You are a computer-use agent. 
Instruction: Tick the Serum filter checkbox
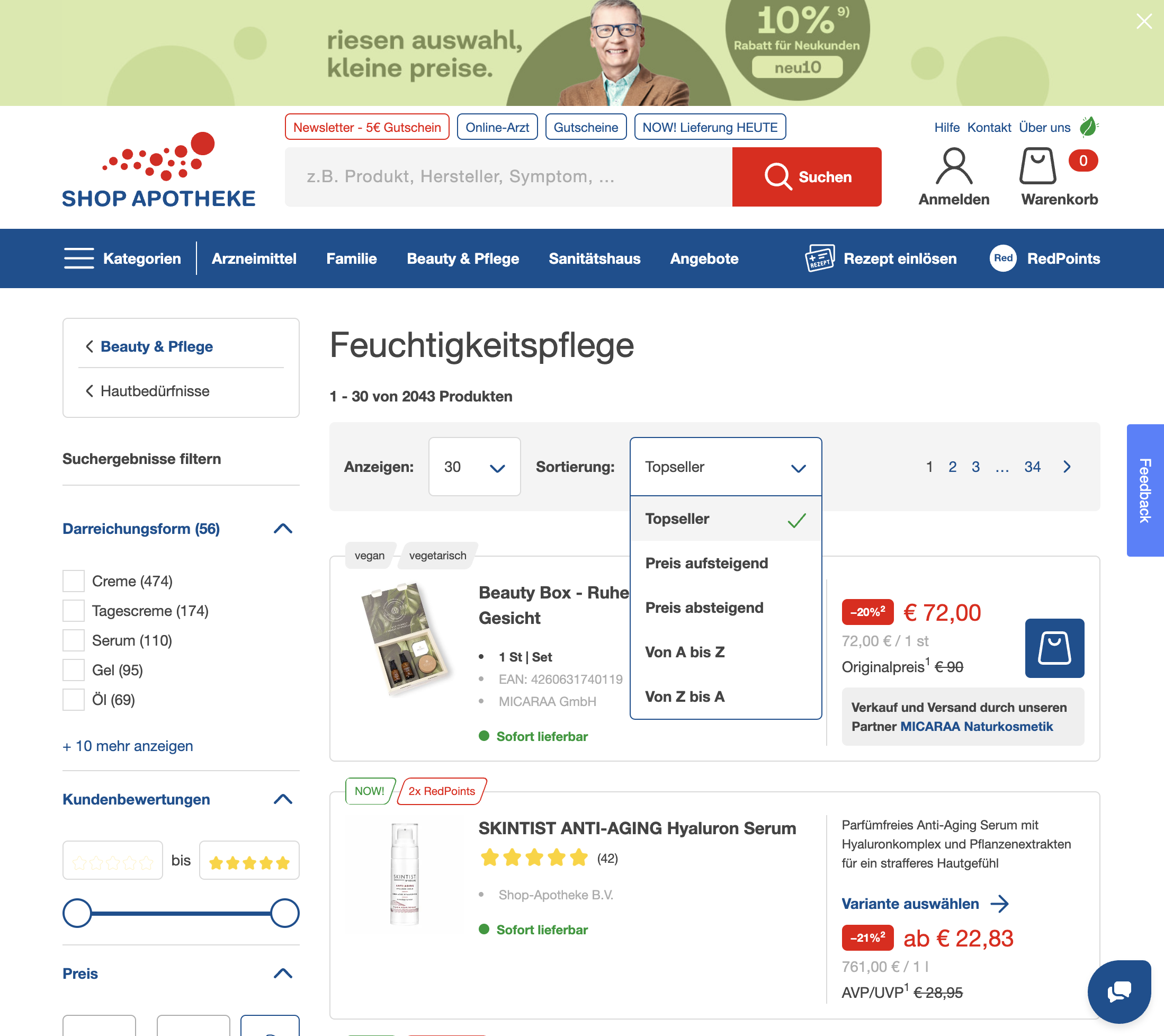tap(74, 640)
